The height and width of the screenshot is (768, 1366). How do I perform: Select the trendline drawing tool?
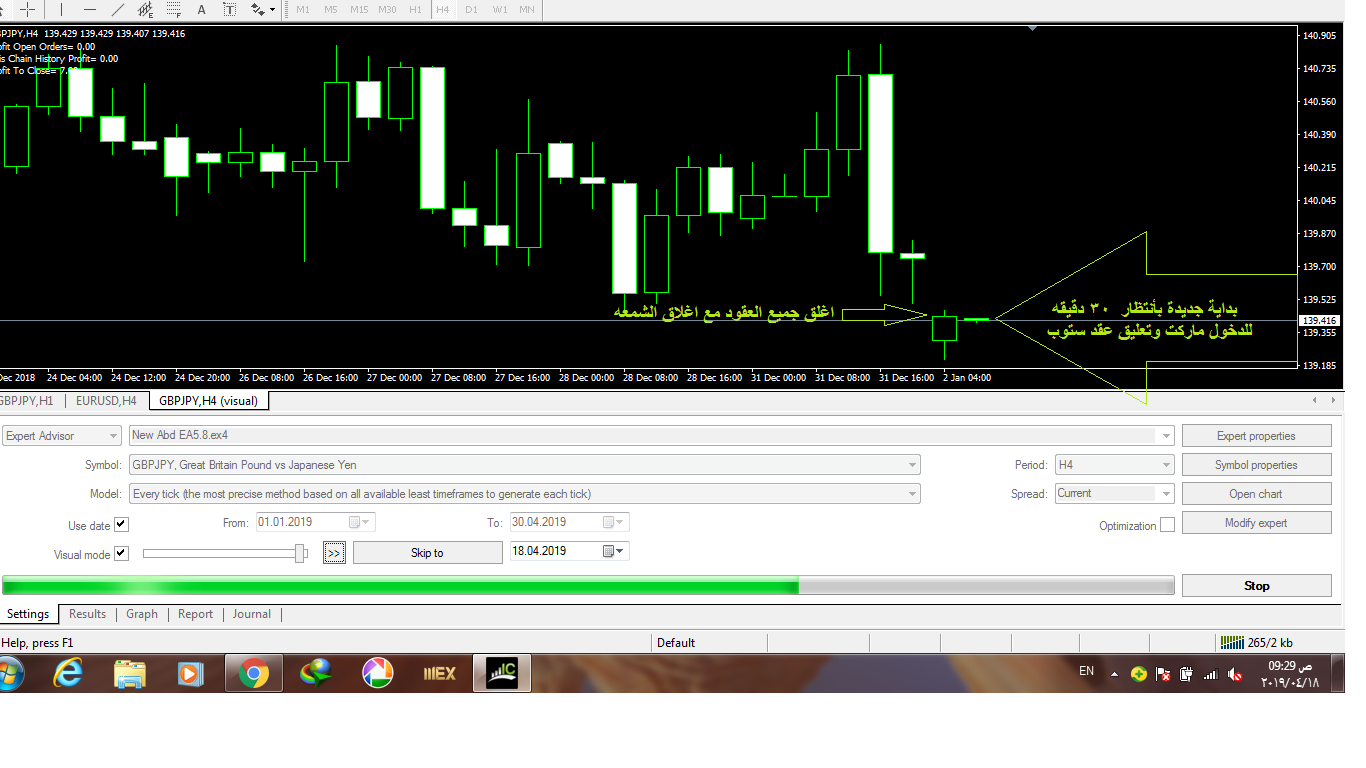click(x=118, y=9)
